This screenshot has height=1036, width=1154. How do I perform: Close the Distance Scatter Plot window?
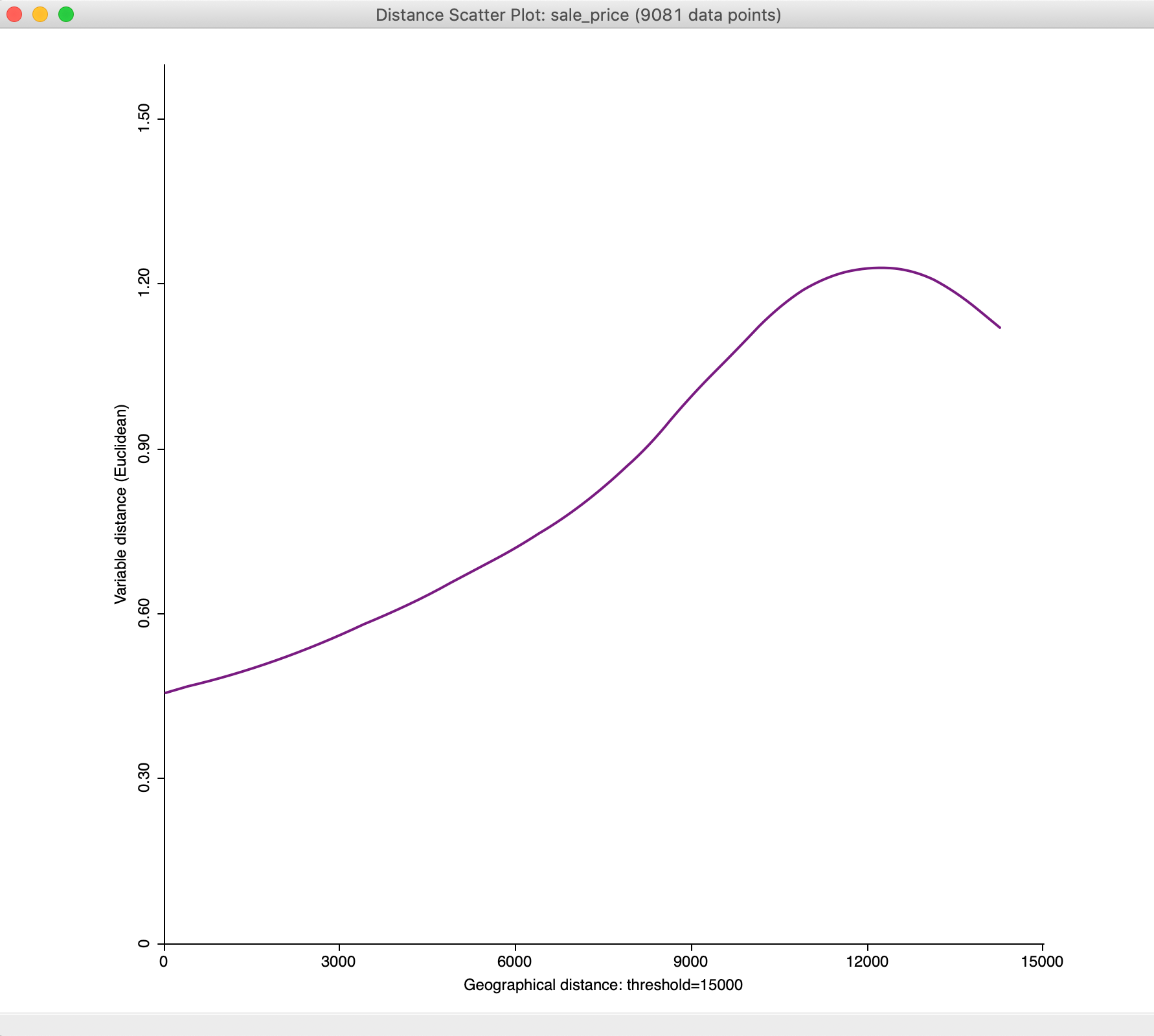(x=14, y=14)
